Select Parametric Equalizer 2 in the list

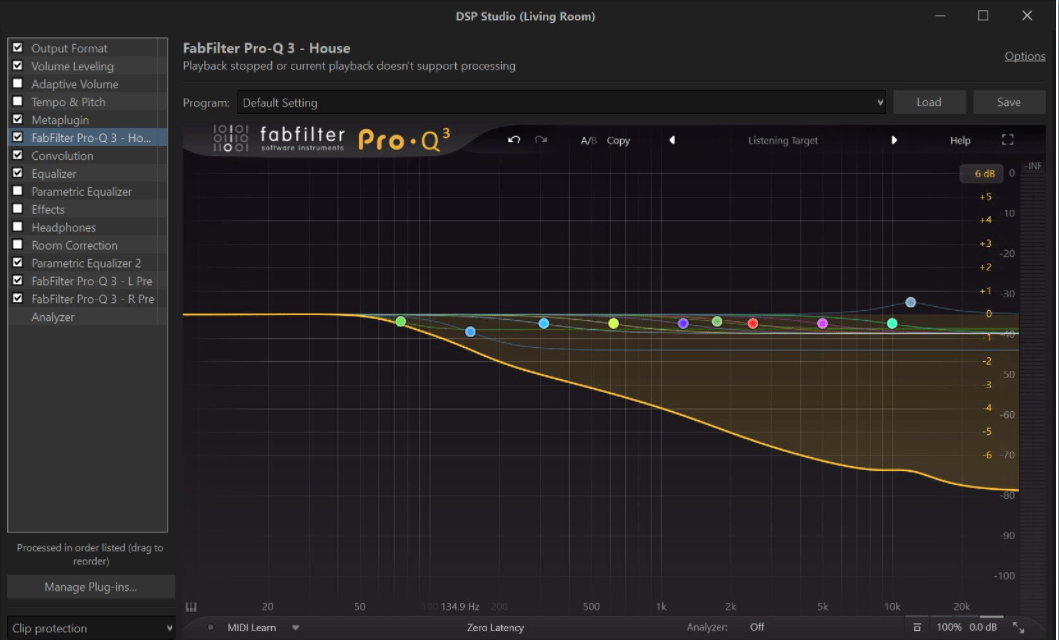point(86,263)
